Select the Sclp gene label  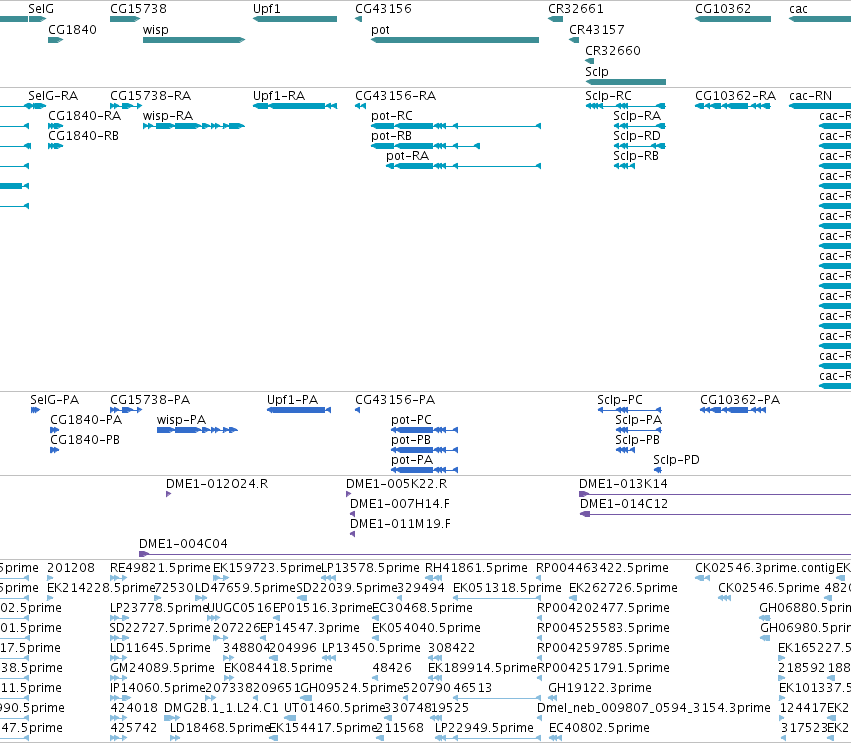click(597, 72)
